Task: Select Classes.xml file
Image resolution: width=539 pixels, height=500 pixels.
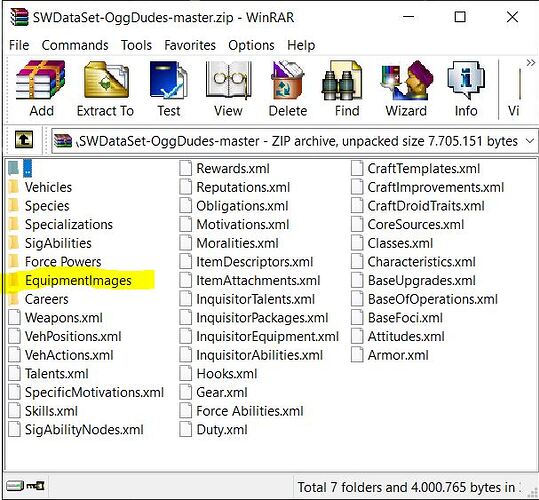Action: (393, 243)
